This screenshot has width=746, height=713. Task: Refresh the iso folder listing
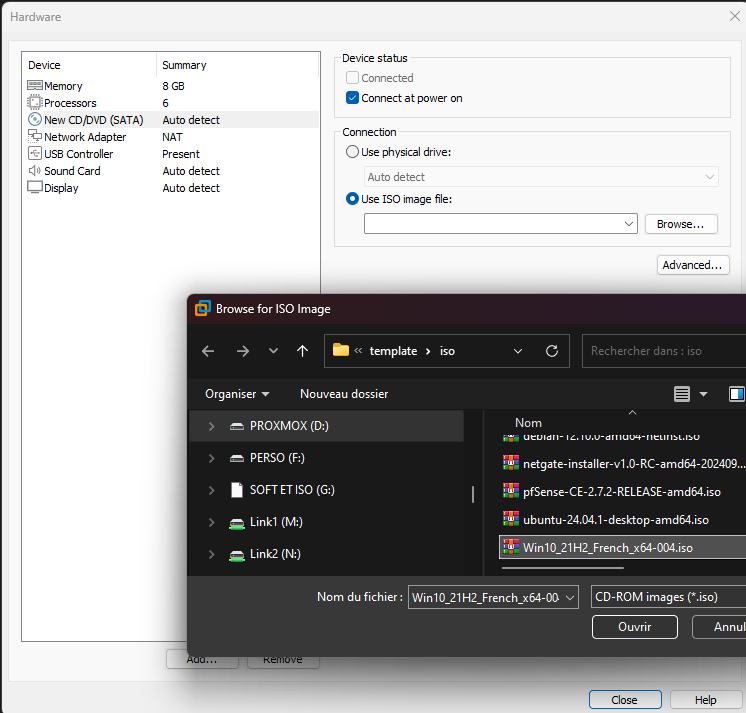(552, 351)
